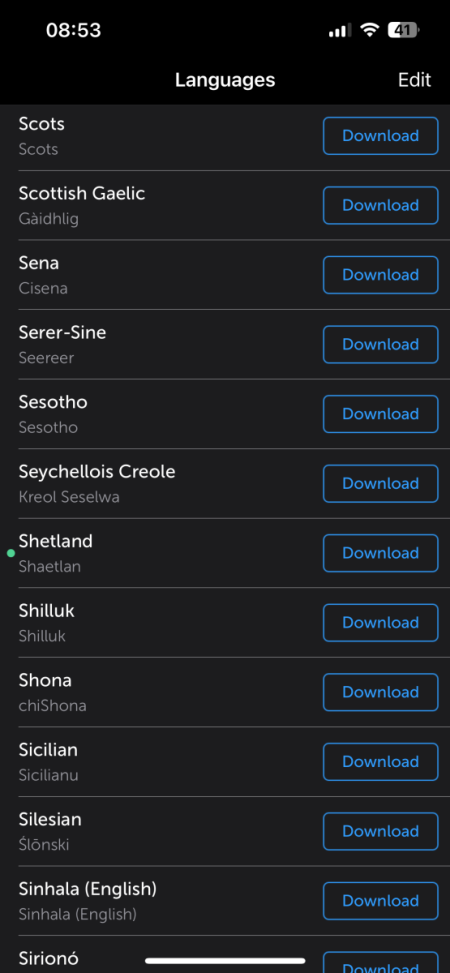This screenshot has height=973, width=450.
Task: Download the Serer-Sine language
Action: pyautogui.click(x=380, y=344)
